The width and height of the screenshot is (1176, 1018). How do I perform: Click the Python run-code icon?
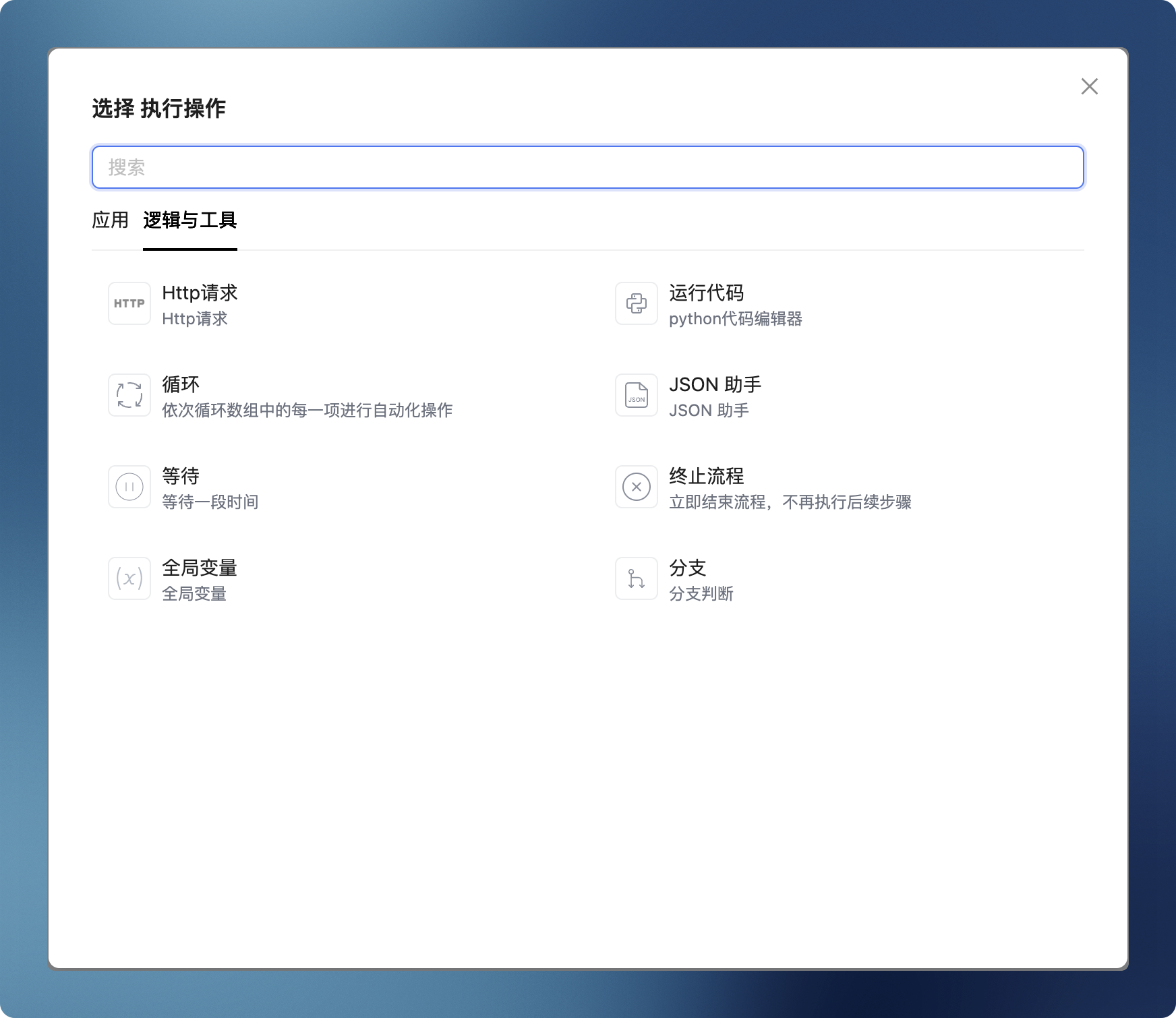pos(636,303)
